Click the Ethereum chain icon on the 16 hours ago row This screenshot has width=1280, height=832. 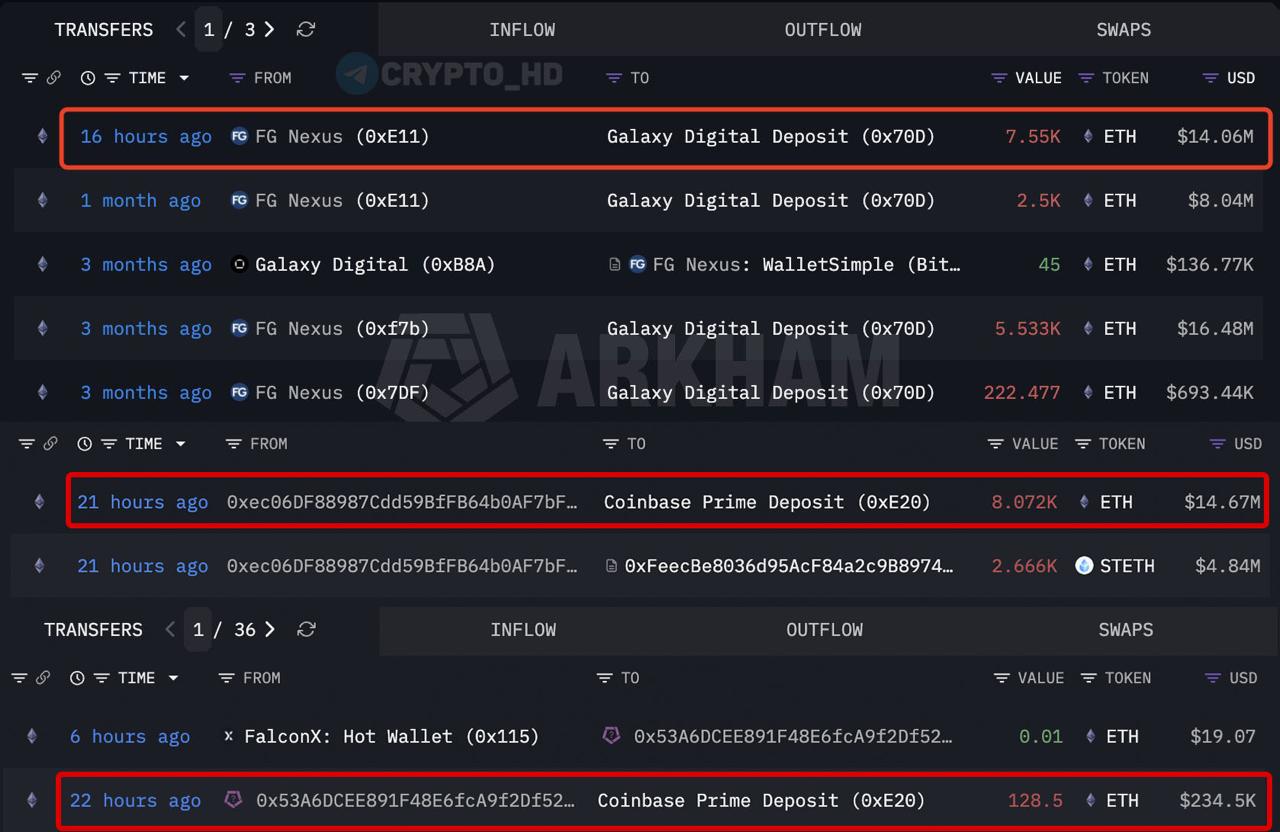tap(42, 136)
